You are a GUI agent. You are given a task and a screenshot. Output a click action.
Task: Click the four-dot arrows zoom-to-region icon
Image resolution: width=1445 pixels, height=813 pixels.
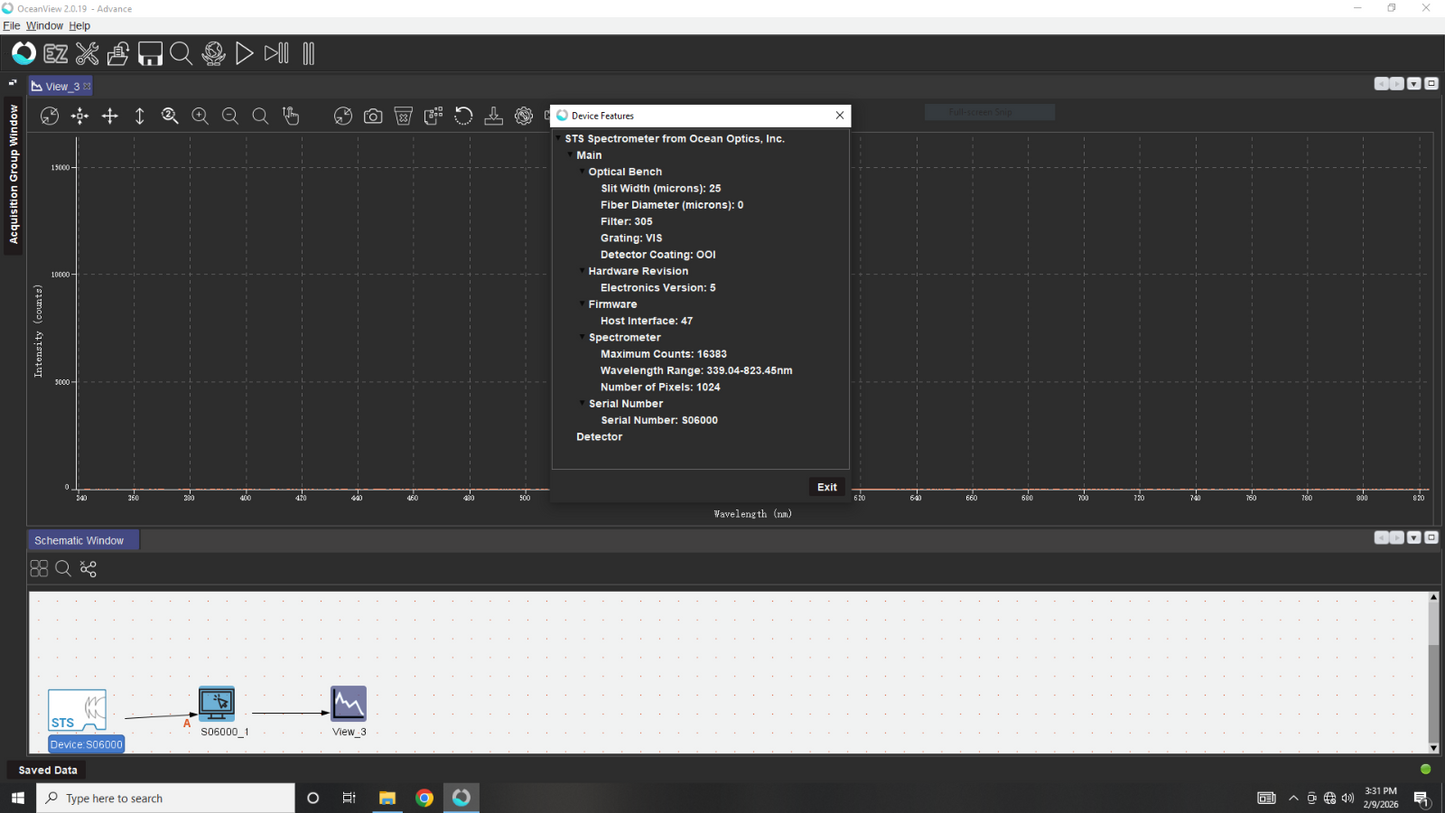pos(79,116)
